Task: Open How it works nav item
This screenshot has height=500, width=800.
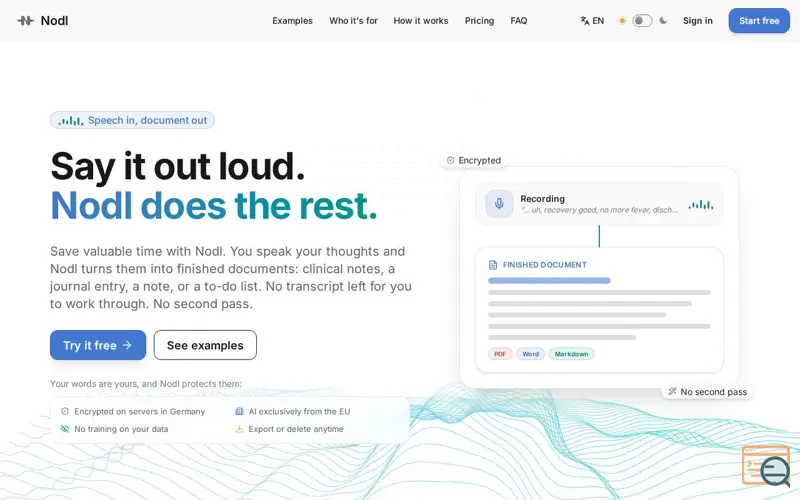Action: [x=420, y=21]
